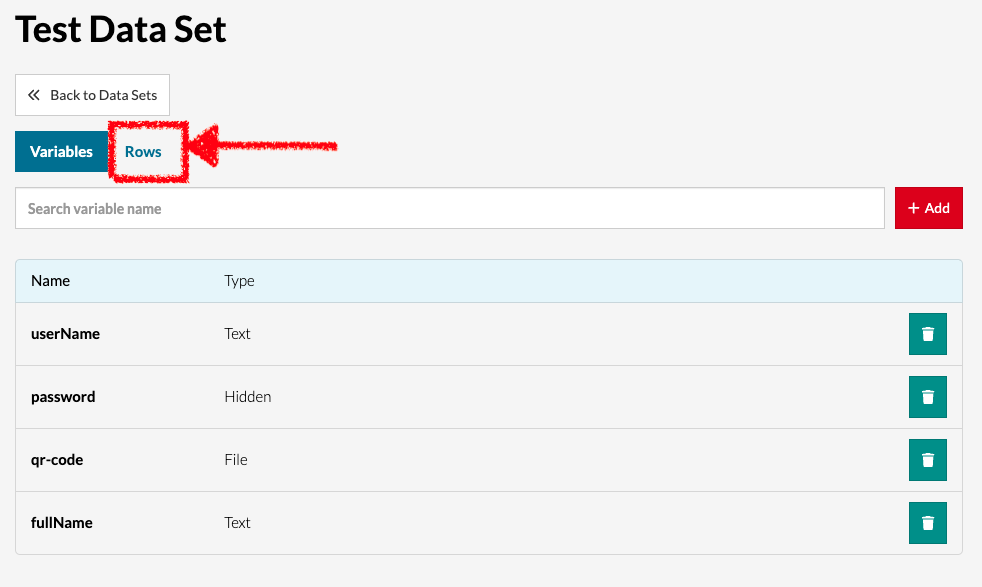The height and width of the screenshot is (587, 982).
Task: Click the Text type in fullName row
Action: tap(237, 523)
